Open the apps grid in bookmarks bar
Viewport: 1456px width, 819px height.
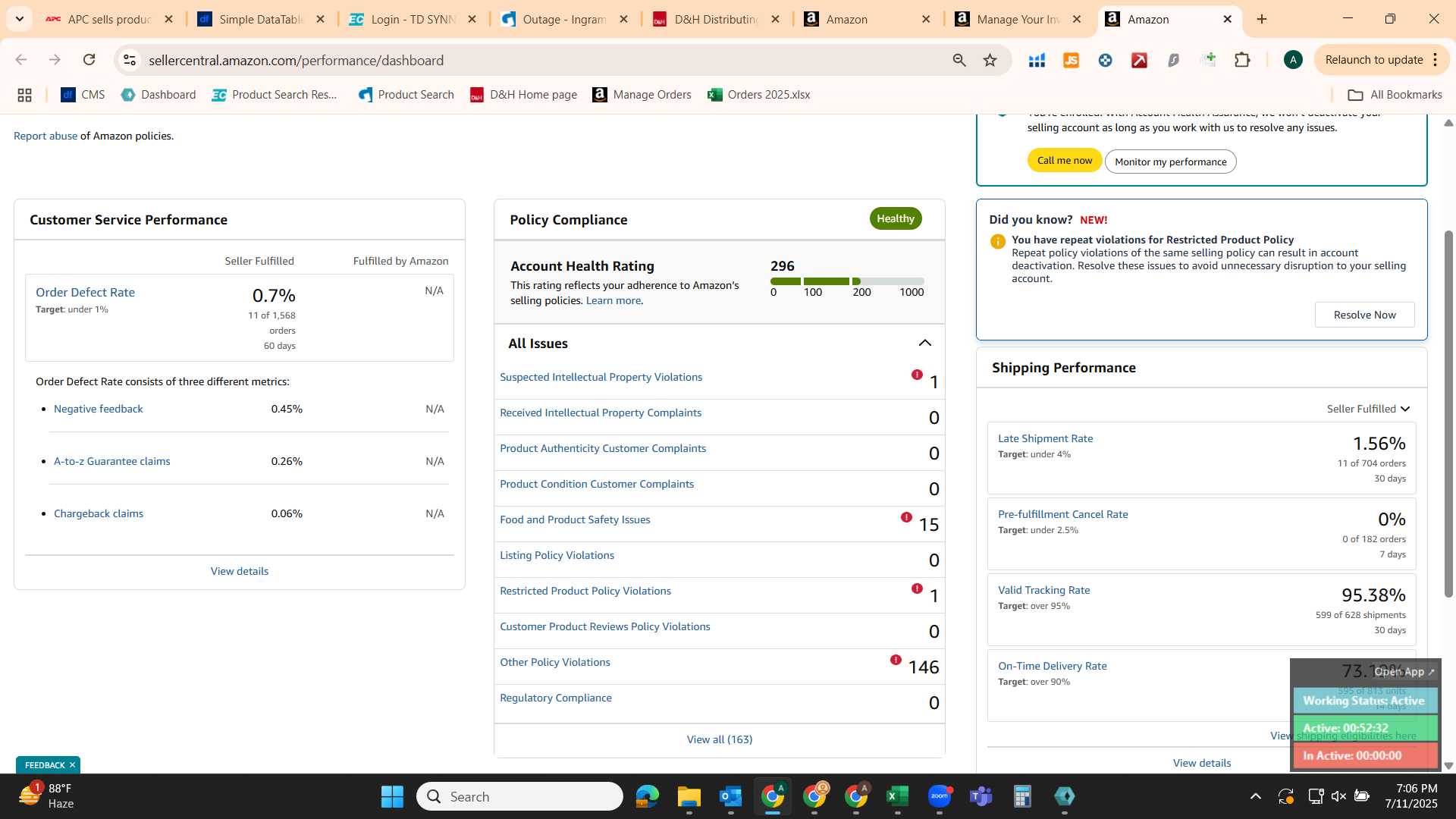point(24,95)
